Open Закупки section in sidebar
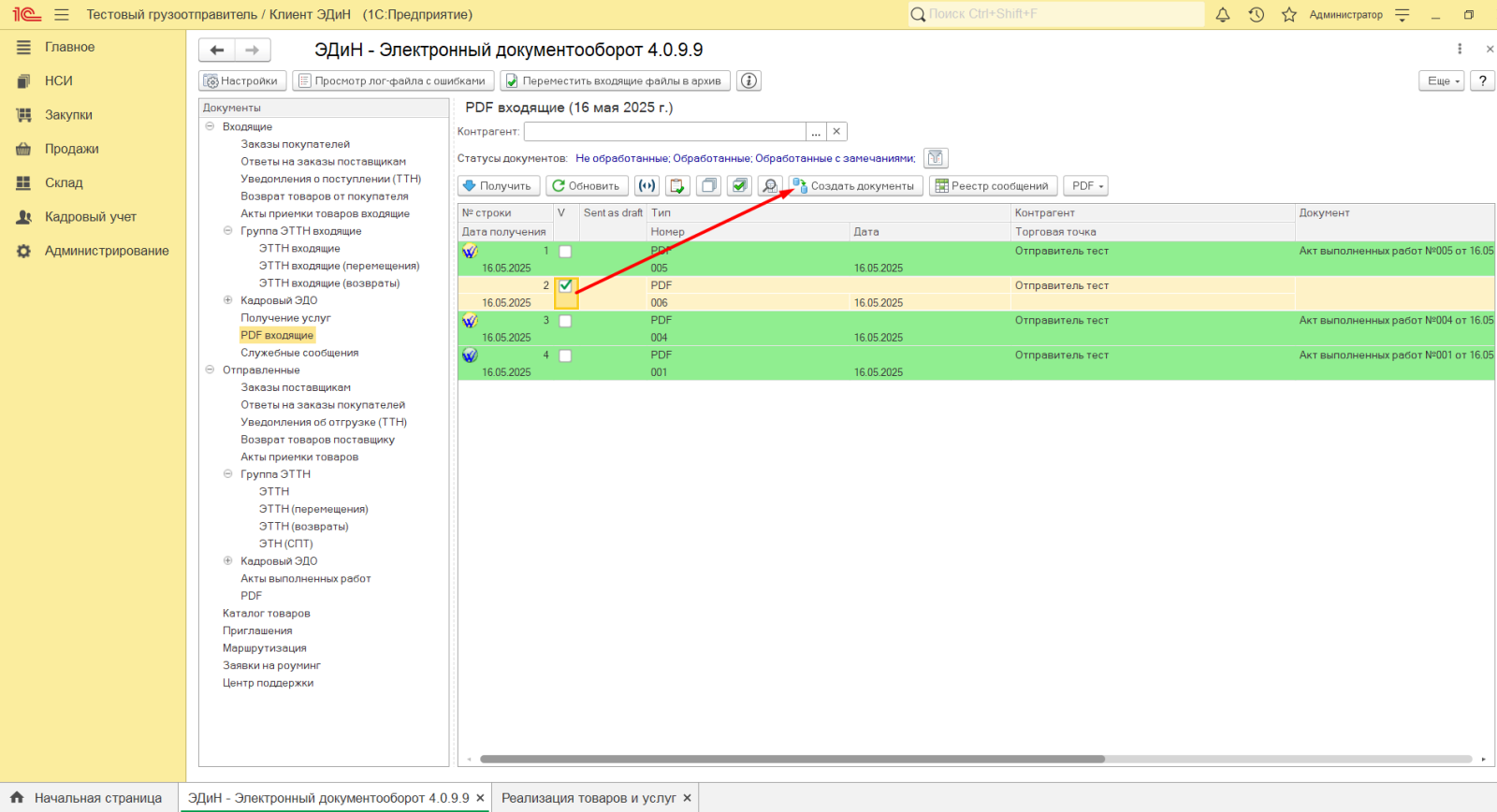Image resolution: width=1497 pixels, height=812 pixels. pos(68,115)
